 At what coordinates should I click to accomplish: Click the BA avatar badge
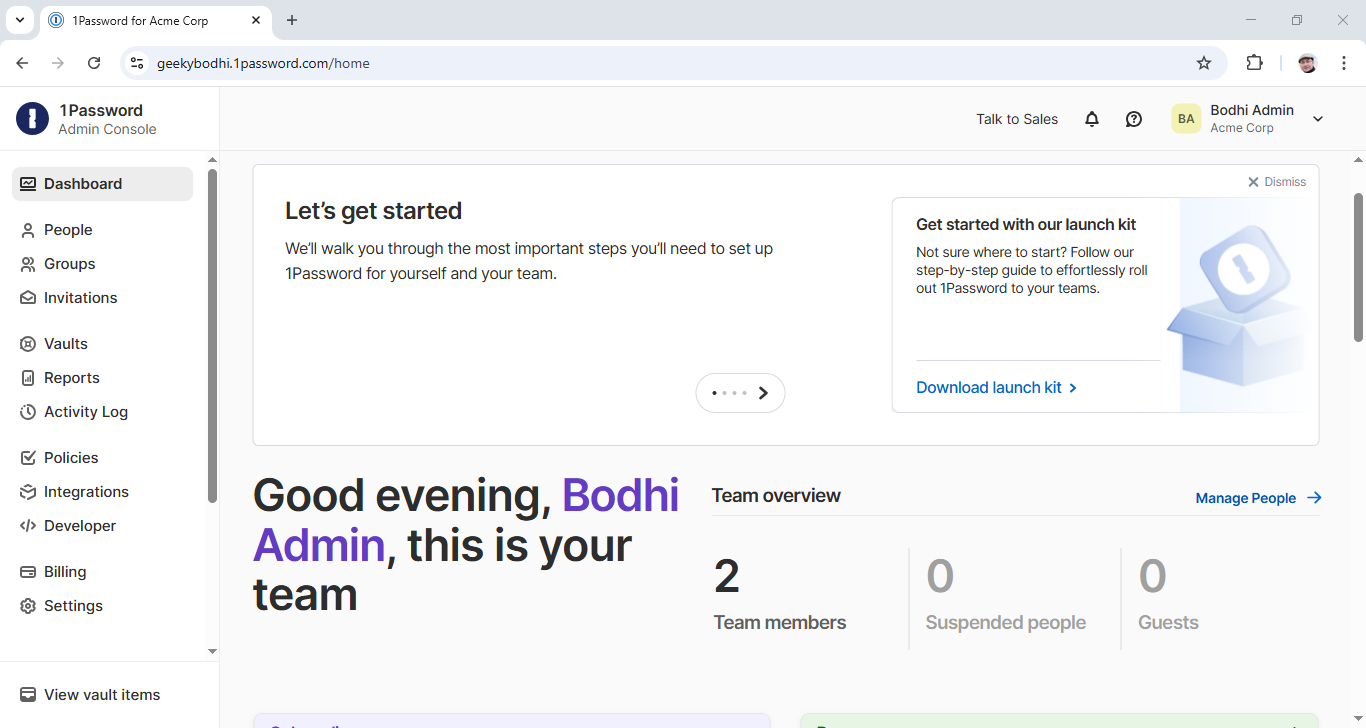coord(1186,119)
